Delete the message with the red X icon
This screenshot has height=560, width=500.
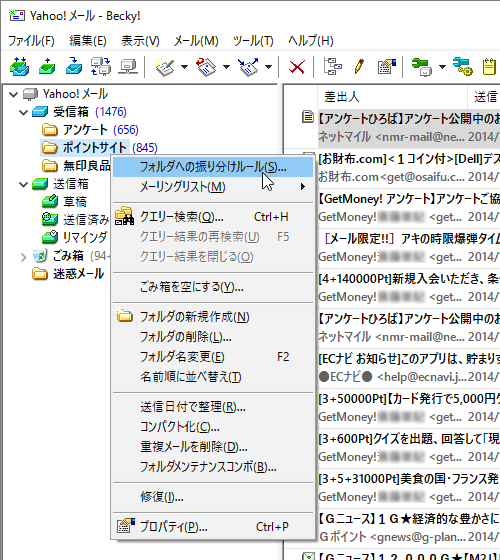[297, 67]
